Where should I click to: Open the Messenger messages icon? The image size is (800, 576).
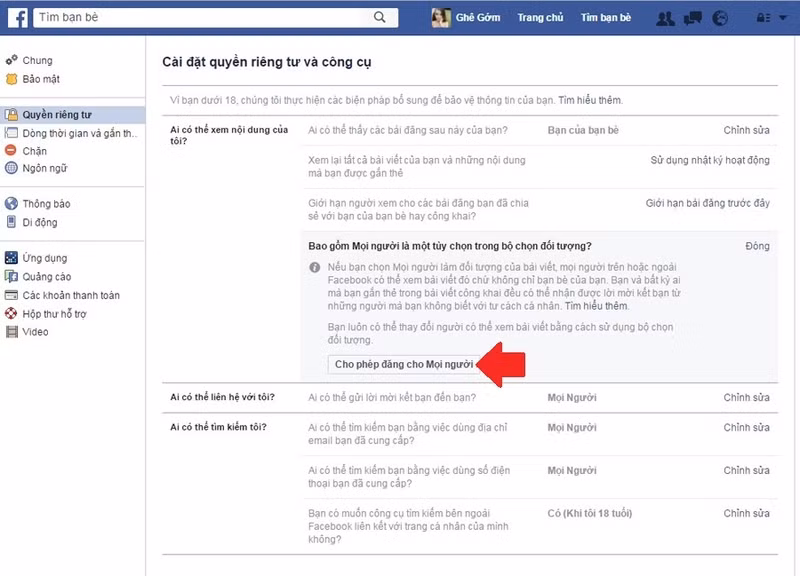(692, 15)
